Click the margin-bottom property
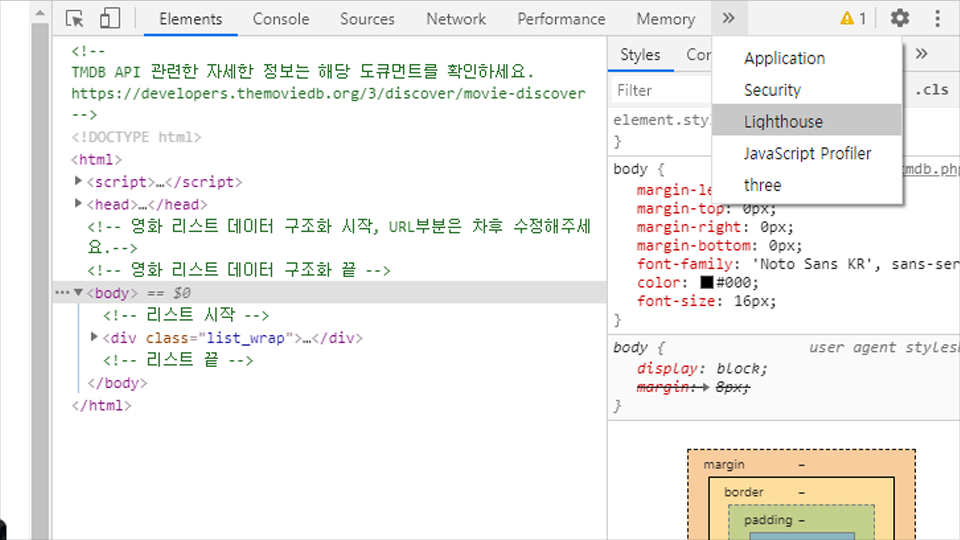Viewport: 960px width, 540px height. pyautogui.click(x=693, y=246)
